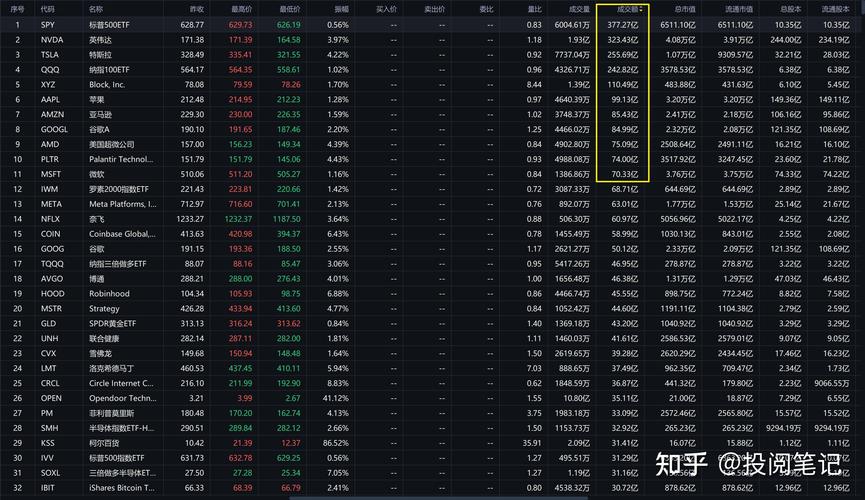The width and height of the screenshot is (865, 500).
Task: Click the sort arrow beside 成交额 header
Action: point(641,9)
